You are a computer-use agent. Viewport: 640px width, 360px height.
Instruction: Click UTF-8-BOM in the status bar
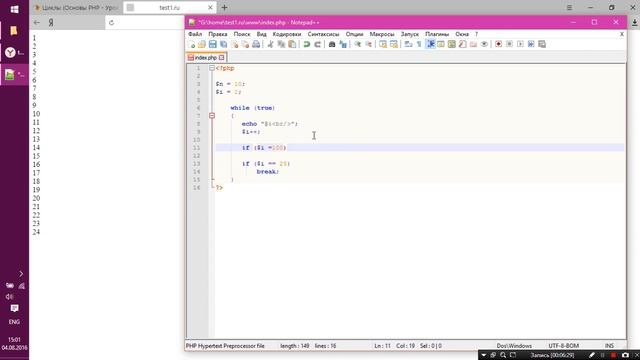point(563,346)
